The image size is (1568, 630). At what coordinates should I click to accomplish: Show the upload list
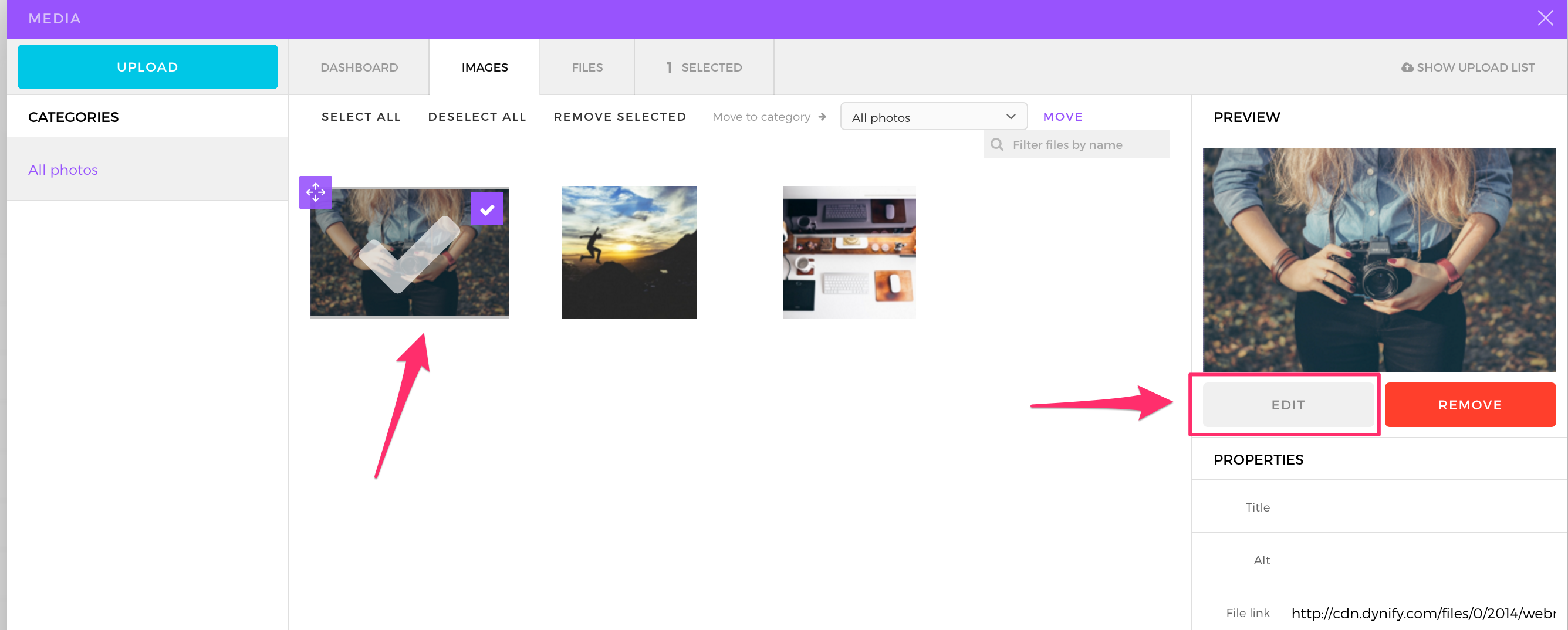[1468, 67]
